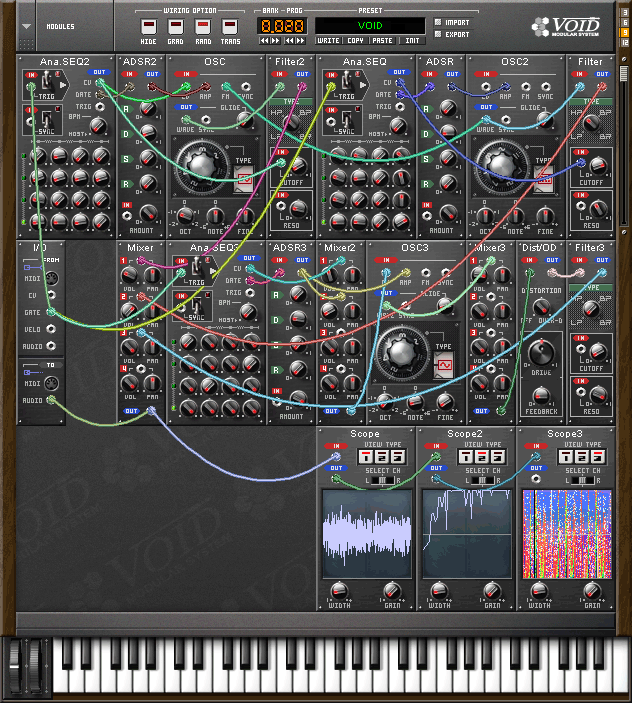Click the Scope3 spectrogram display
The height and width of the screenshot is (703, 632).
coord(567,534)
